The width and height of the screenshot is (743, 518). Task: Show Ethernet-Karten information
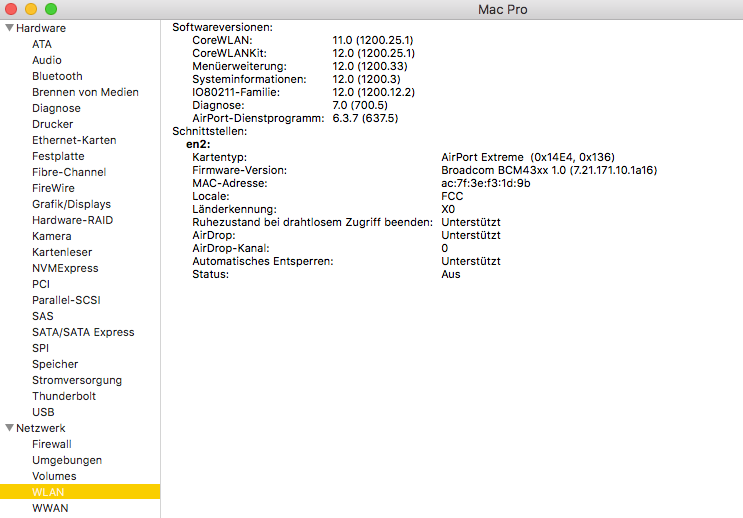[x=74, y=140]
